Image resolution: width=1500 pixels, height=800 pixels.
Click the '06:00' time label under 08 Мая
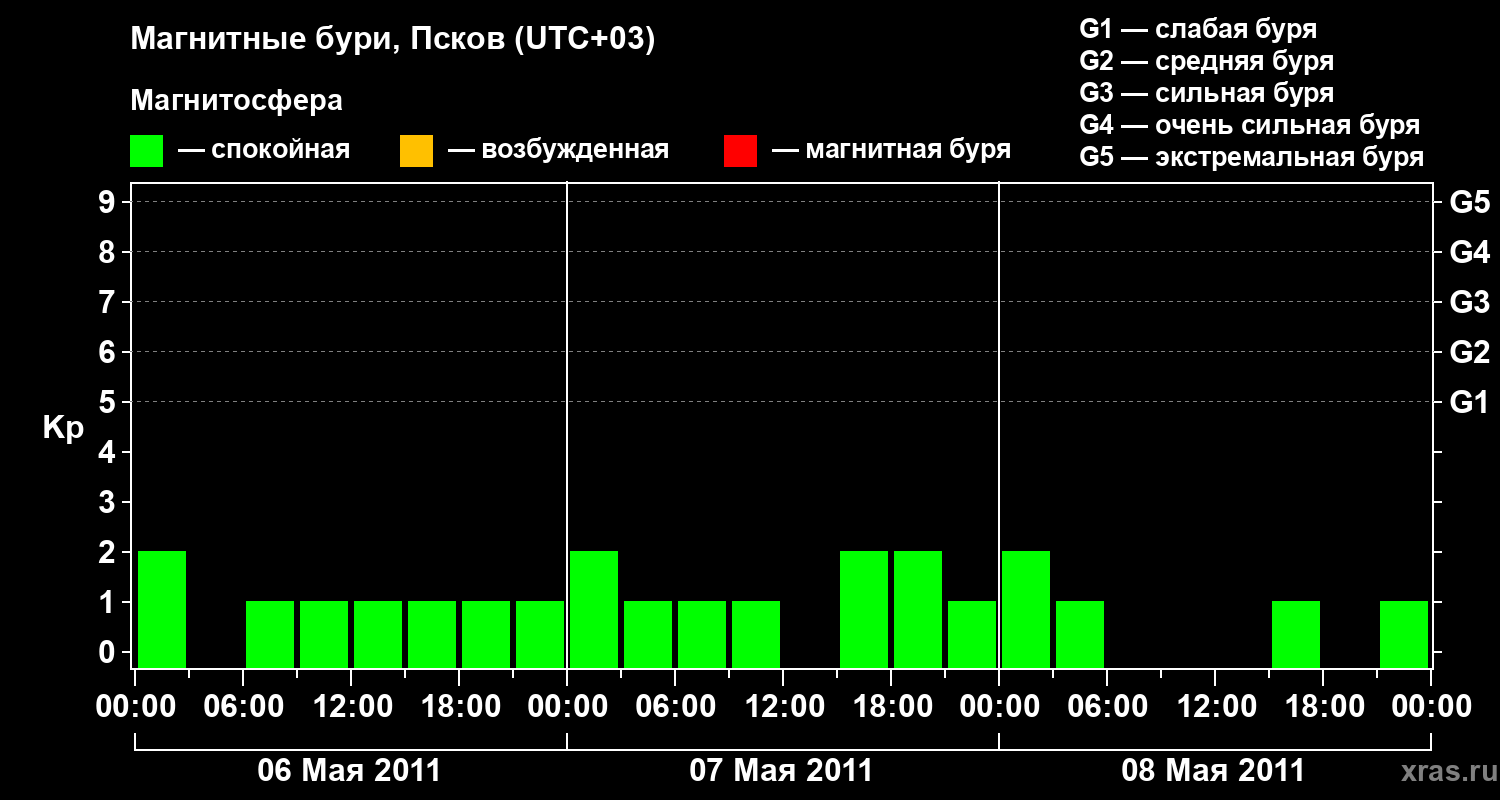1108,707
